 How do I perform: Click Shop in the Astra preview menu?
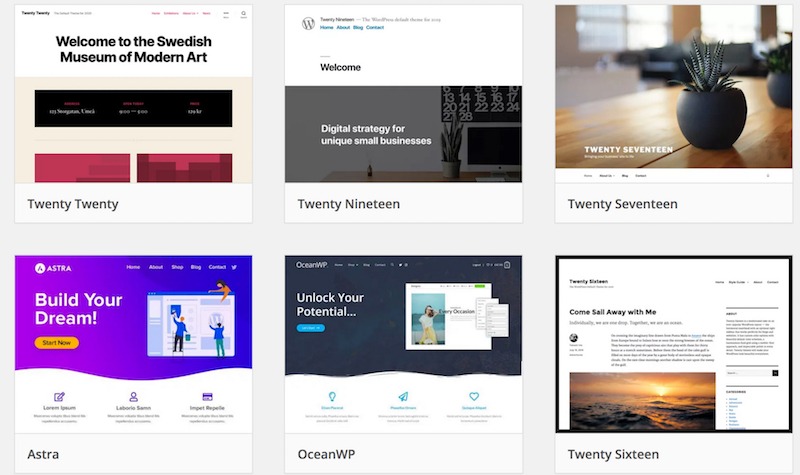(x=177, y=267)
